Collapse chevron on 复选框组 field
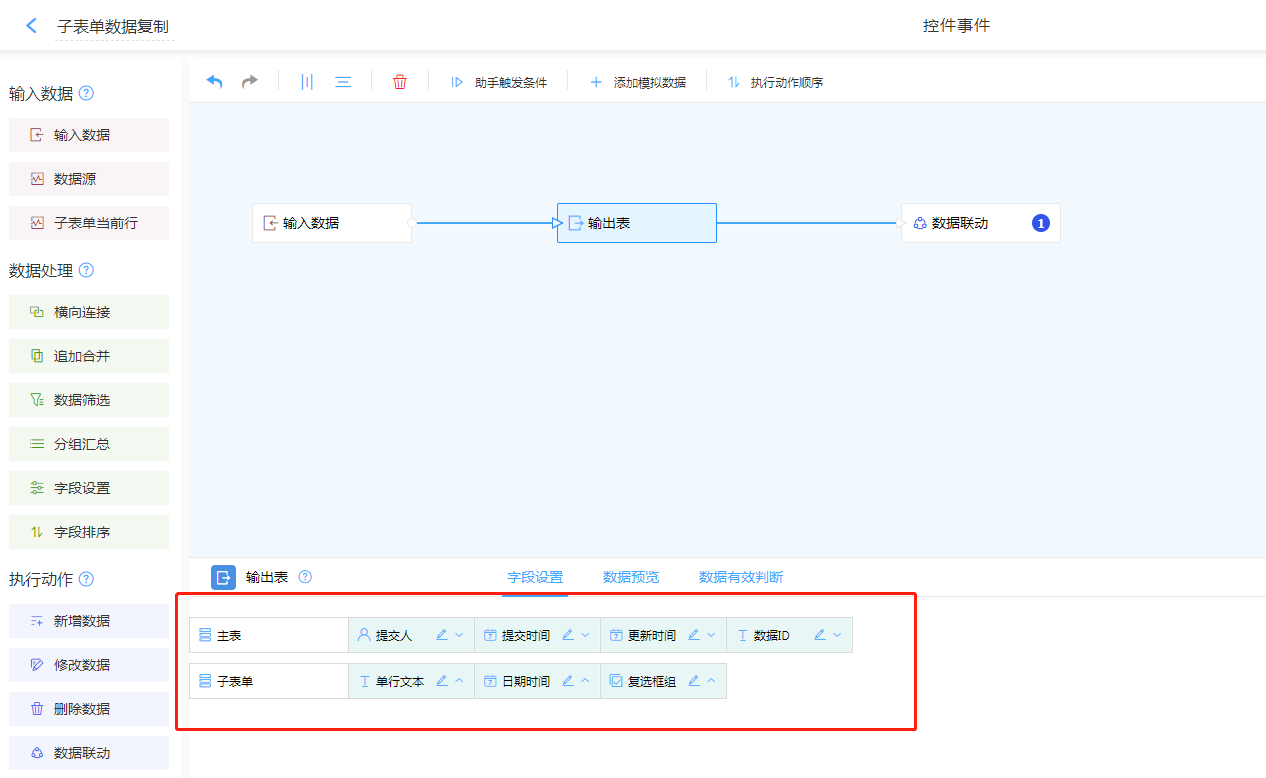 711,681
